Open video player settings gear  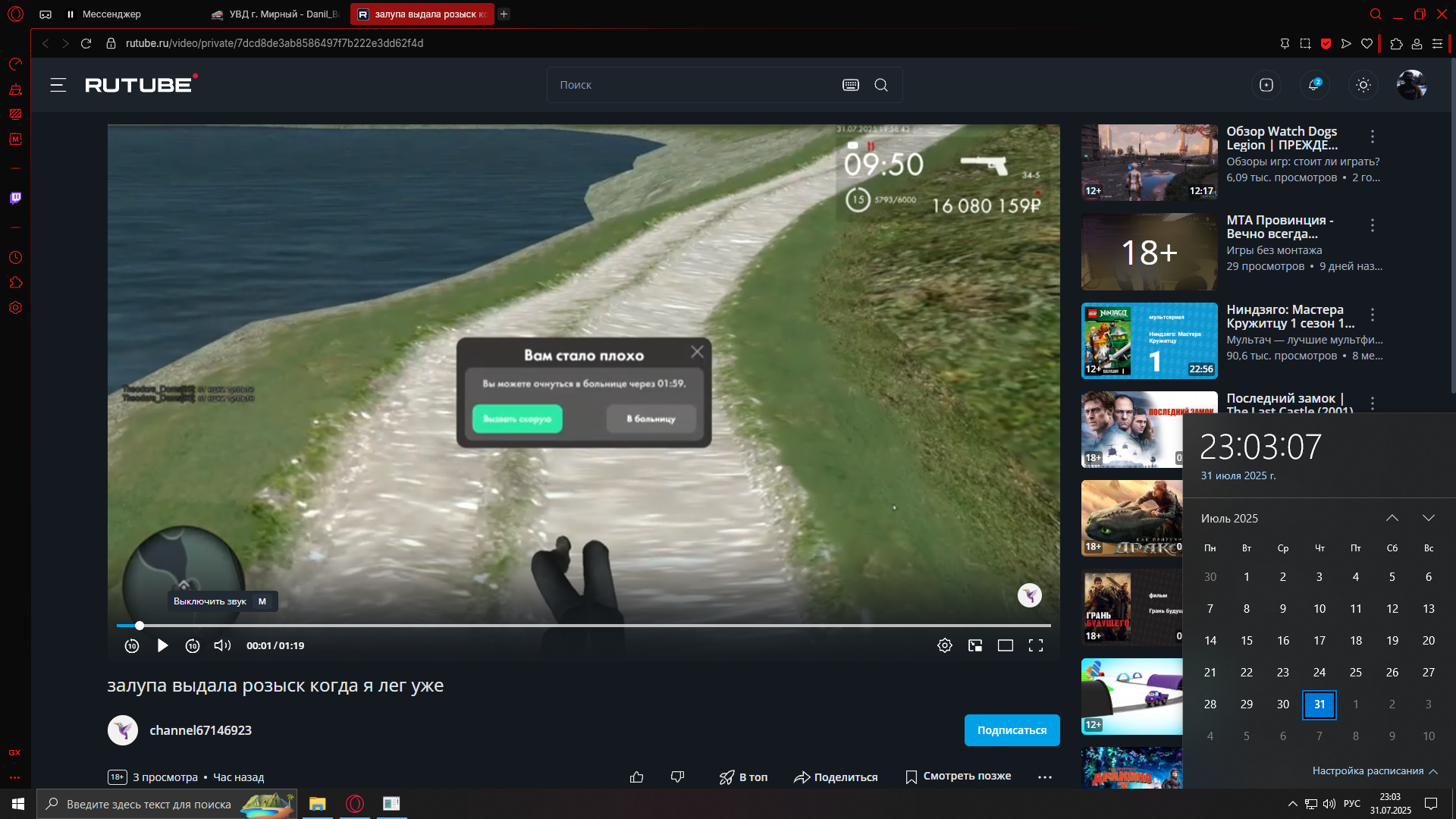click(x=944, y=645)
